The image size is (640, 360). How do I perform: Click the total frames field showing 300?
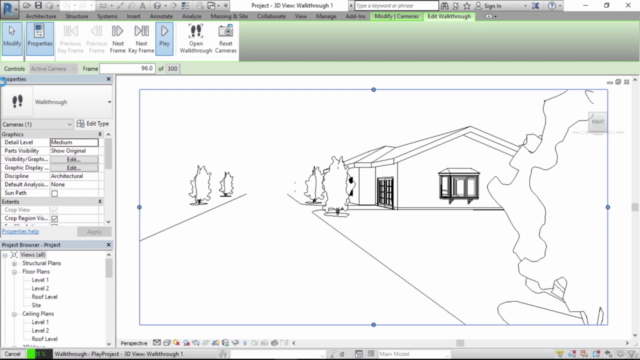[x=173, y=69]
